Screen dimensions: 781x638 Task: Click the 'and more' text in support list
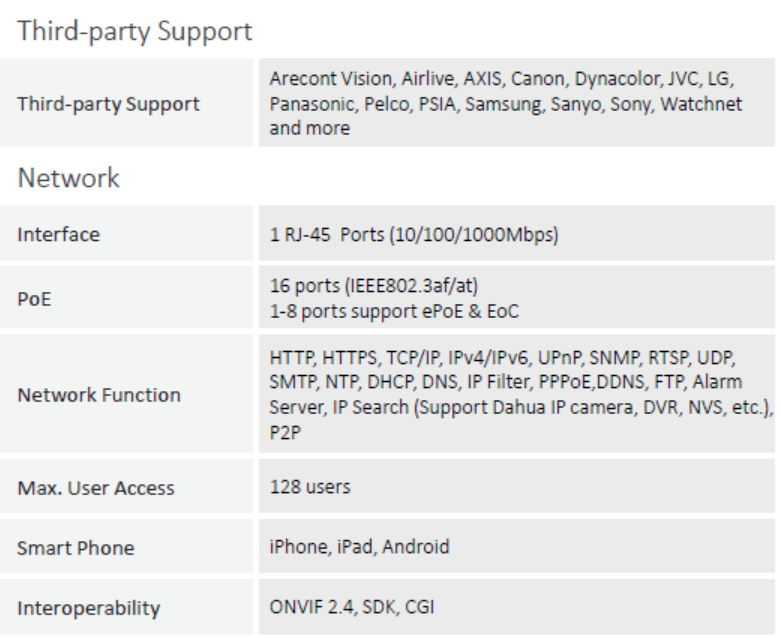click(x=310, y=128)
